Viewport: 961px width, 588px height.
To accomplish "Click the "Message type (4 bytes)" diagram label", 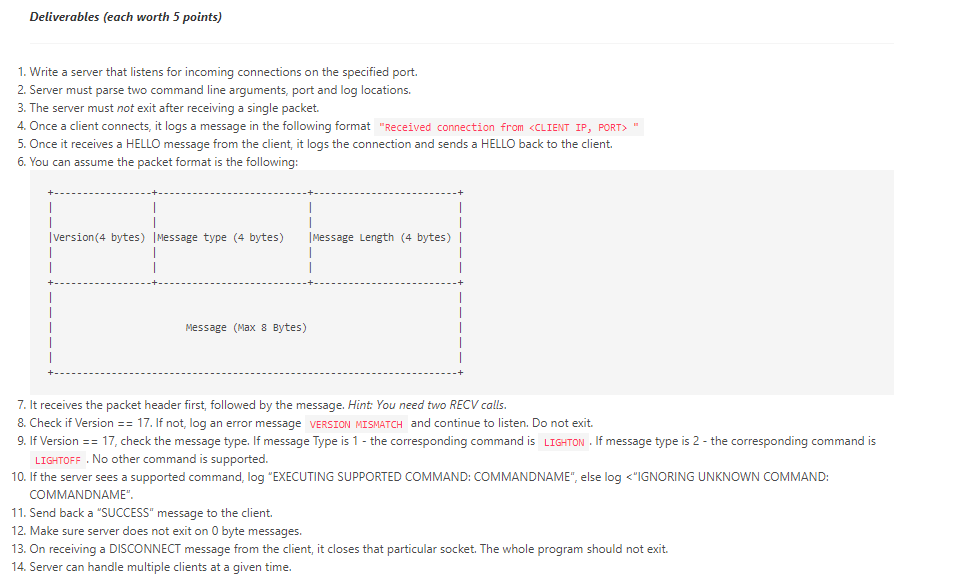I will pyautogui.click(x=227, y=237).
